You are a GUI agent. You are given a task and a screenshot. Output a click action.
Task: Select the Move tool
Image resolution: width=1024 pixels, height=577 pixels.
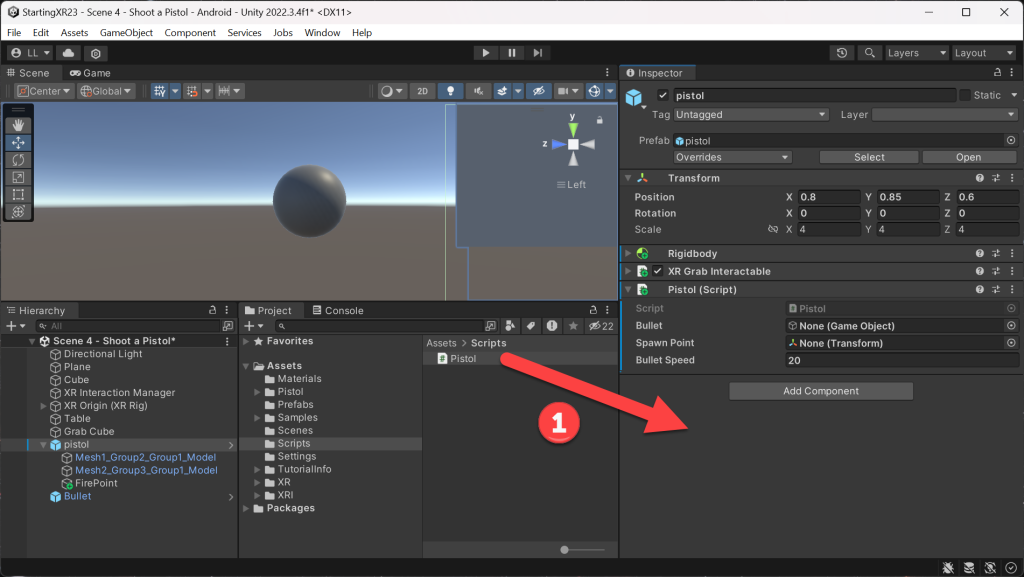18,142
